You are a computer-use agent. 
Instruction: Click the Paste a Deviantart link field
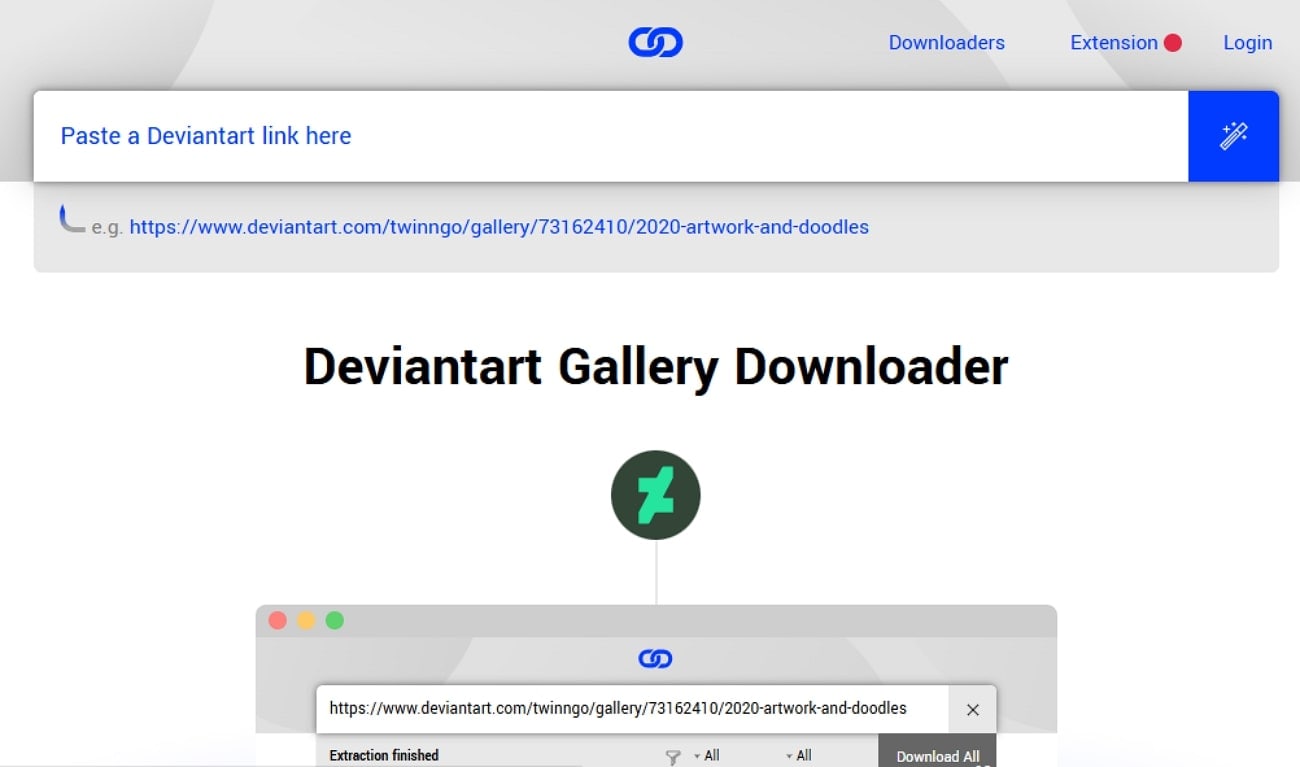(x=400, y=136)
